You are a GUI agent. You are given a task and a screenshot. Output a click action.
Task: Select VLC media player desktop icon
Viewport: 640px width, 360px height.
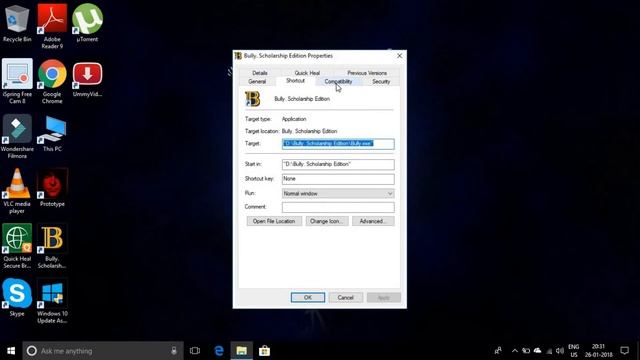tap(17, 191)
